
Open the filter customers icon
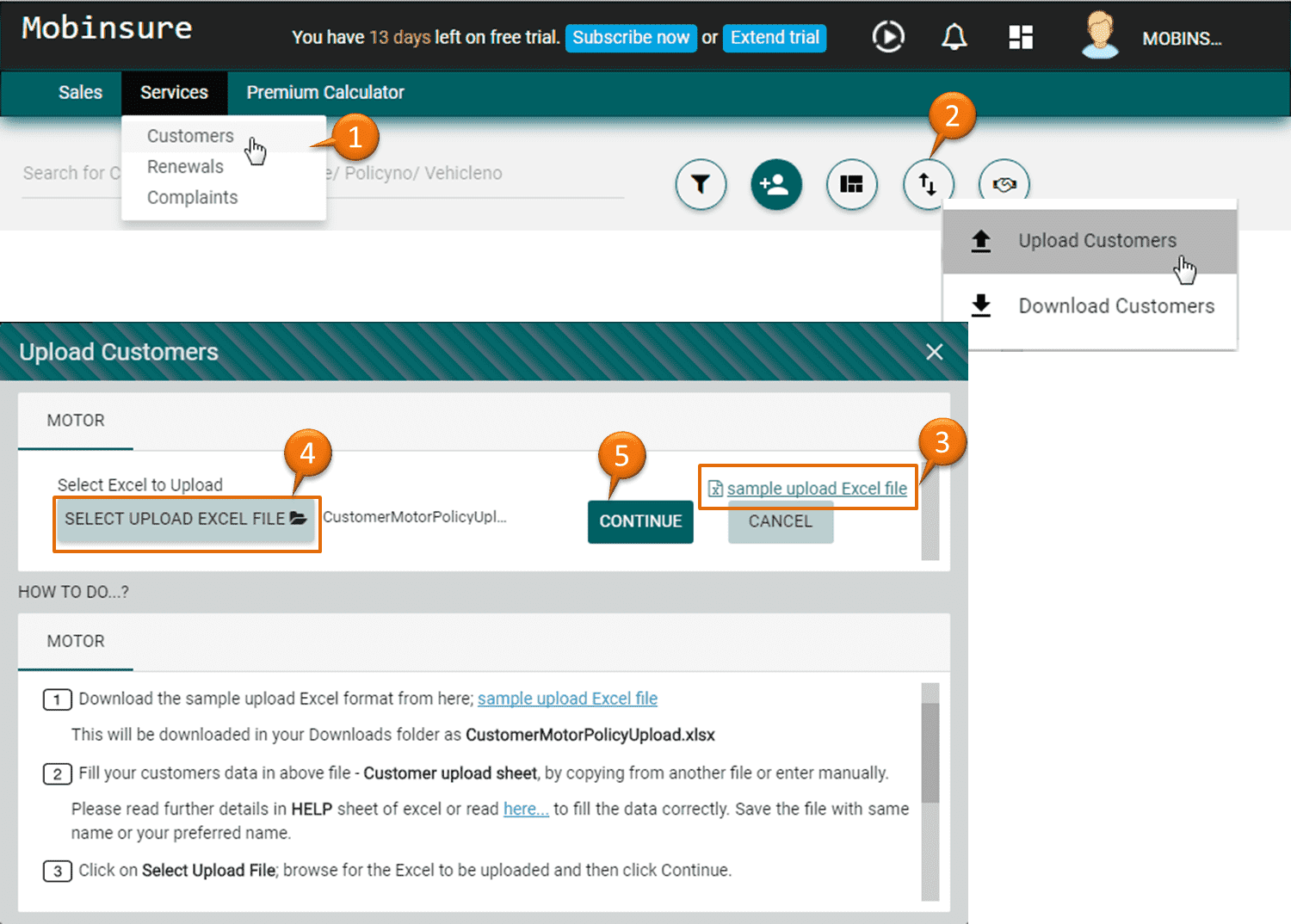[x=701, y=184]
